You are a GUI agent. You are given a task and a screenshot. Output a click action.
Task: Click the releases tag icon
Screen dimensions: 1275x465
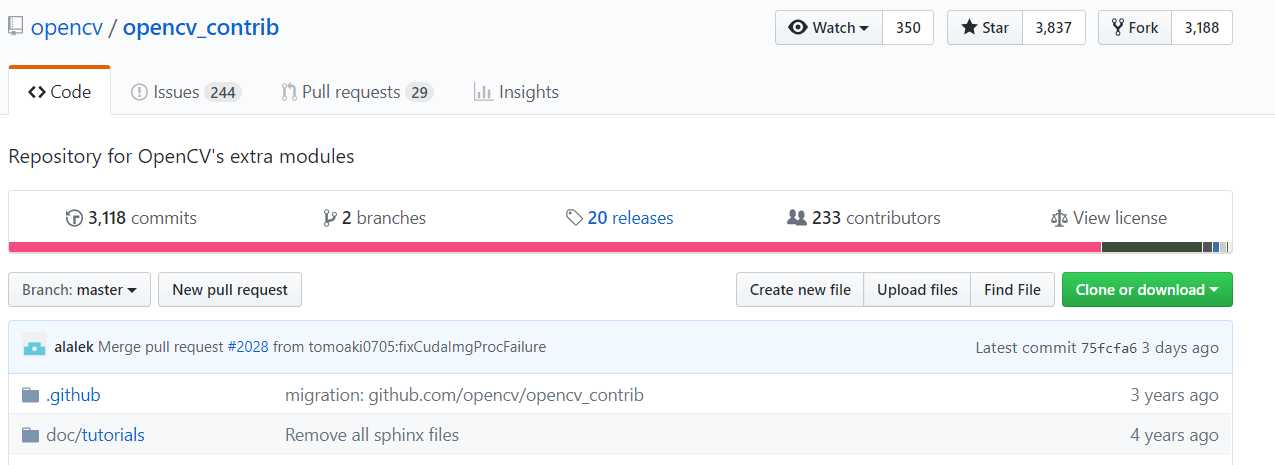pyautogui.click(x=574, y=218)
